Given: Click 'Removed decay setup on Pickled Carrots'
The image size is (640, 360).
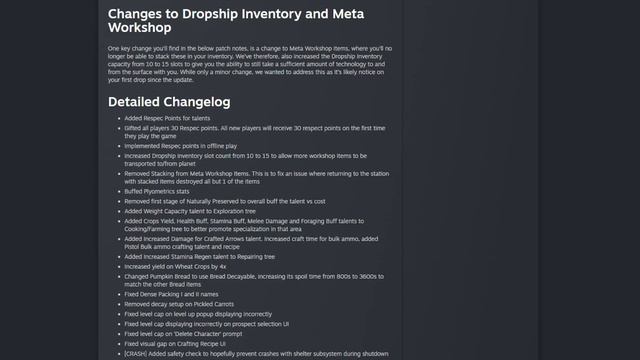Looking at the screenshot, I should [x=179, y=304].
